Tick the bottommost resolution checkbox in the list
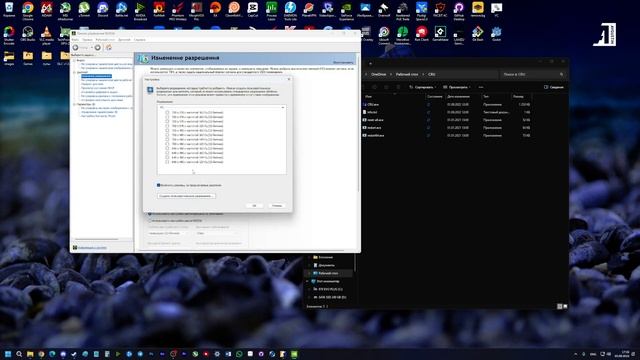 [167, 162]
